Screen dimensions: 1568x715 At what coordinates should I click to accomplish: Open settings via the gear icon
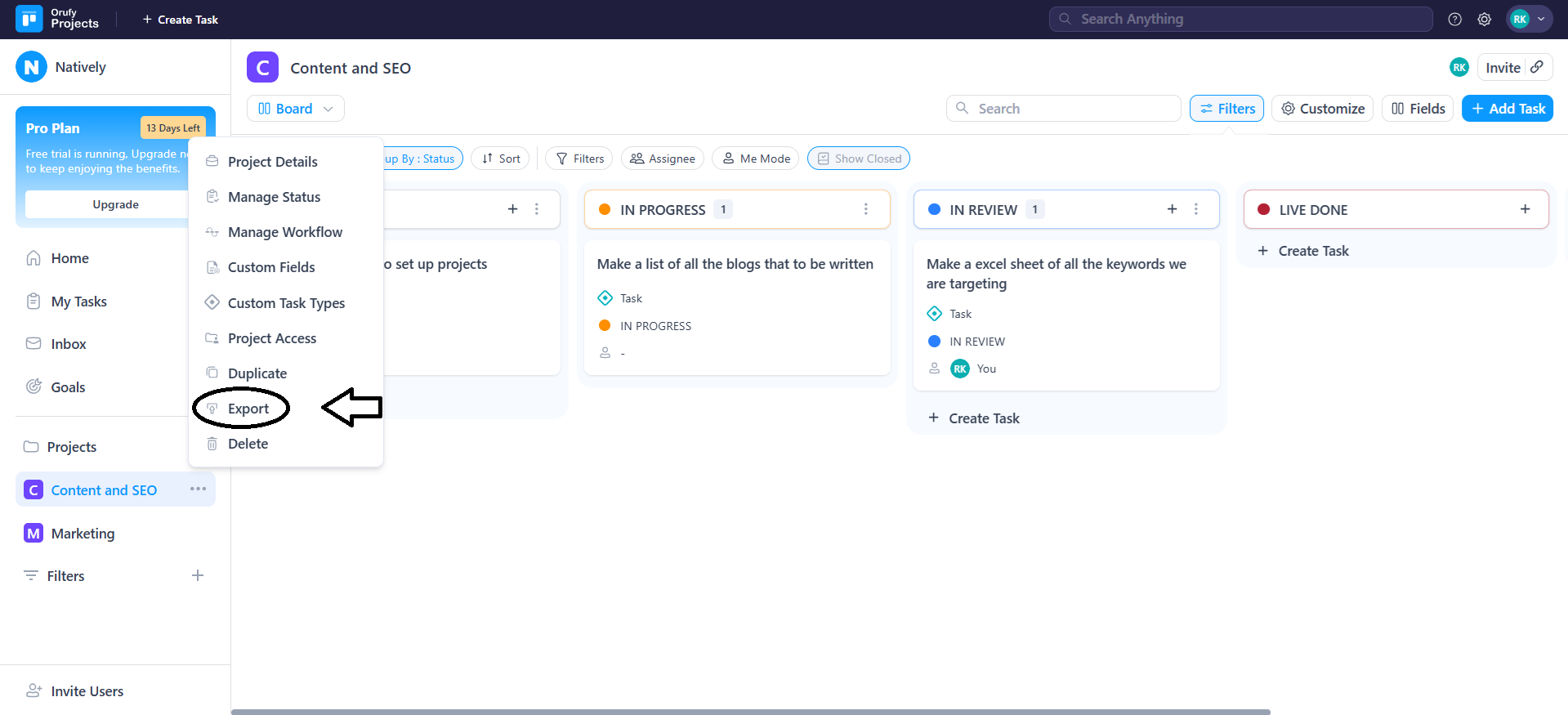(x=1484, y=20)
